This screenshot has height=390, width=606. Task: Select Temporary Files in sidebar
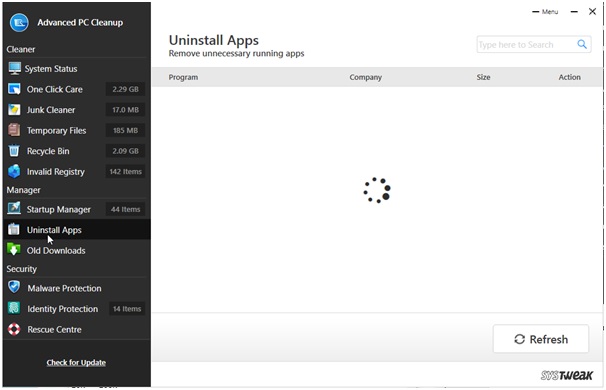click(x=56, y=131)
